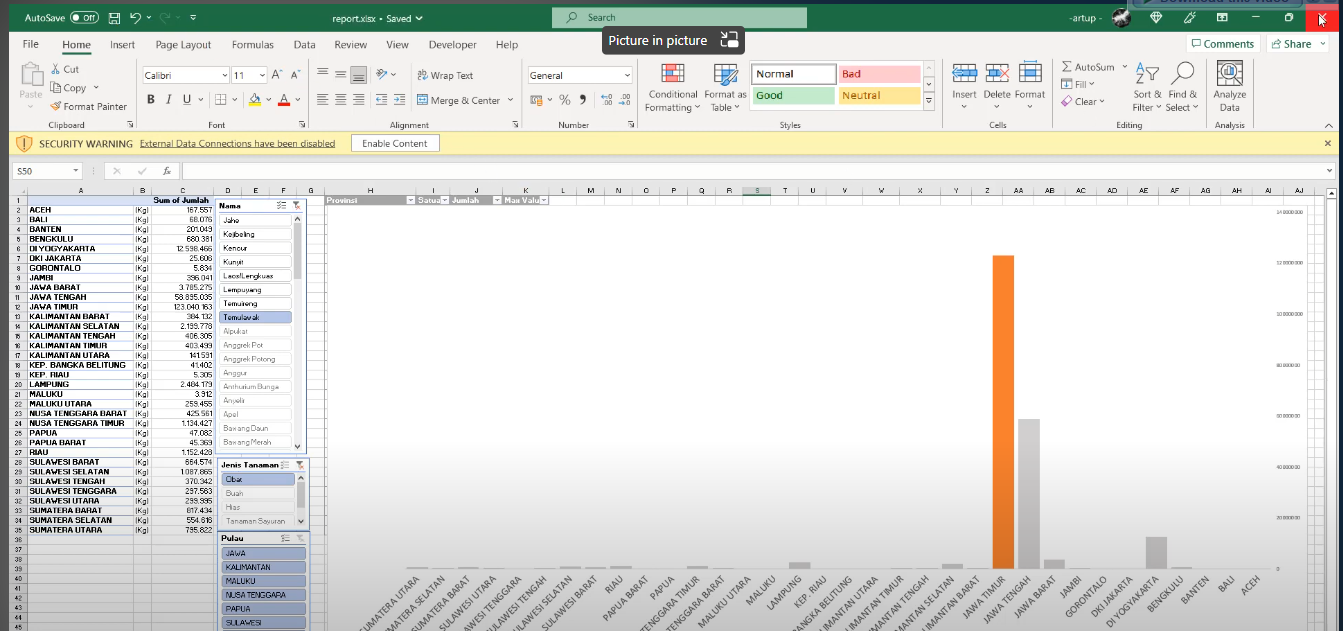Screen dimensions: 1343x631
Task: Switch to the Page Layout tab
Action: (x=183, y=45)
